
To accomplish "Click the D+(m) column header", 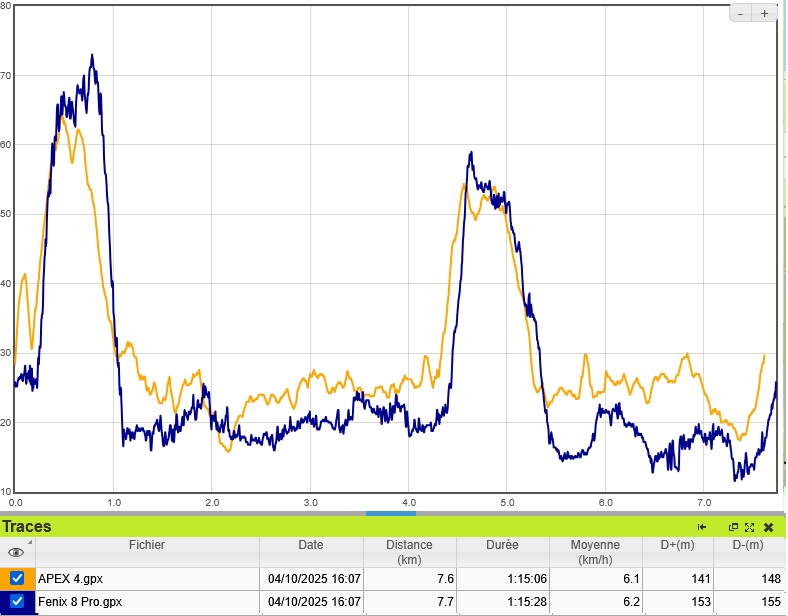I will (x=677, y=545).
